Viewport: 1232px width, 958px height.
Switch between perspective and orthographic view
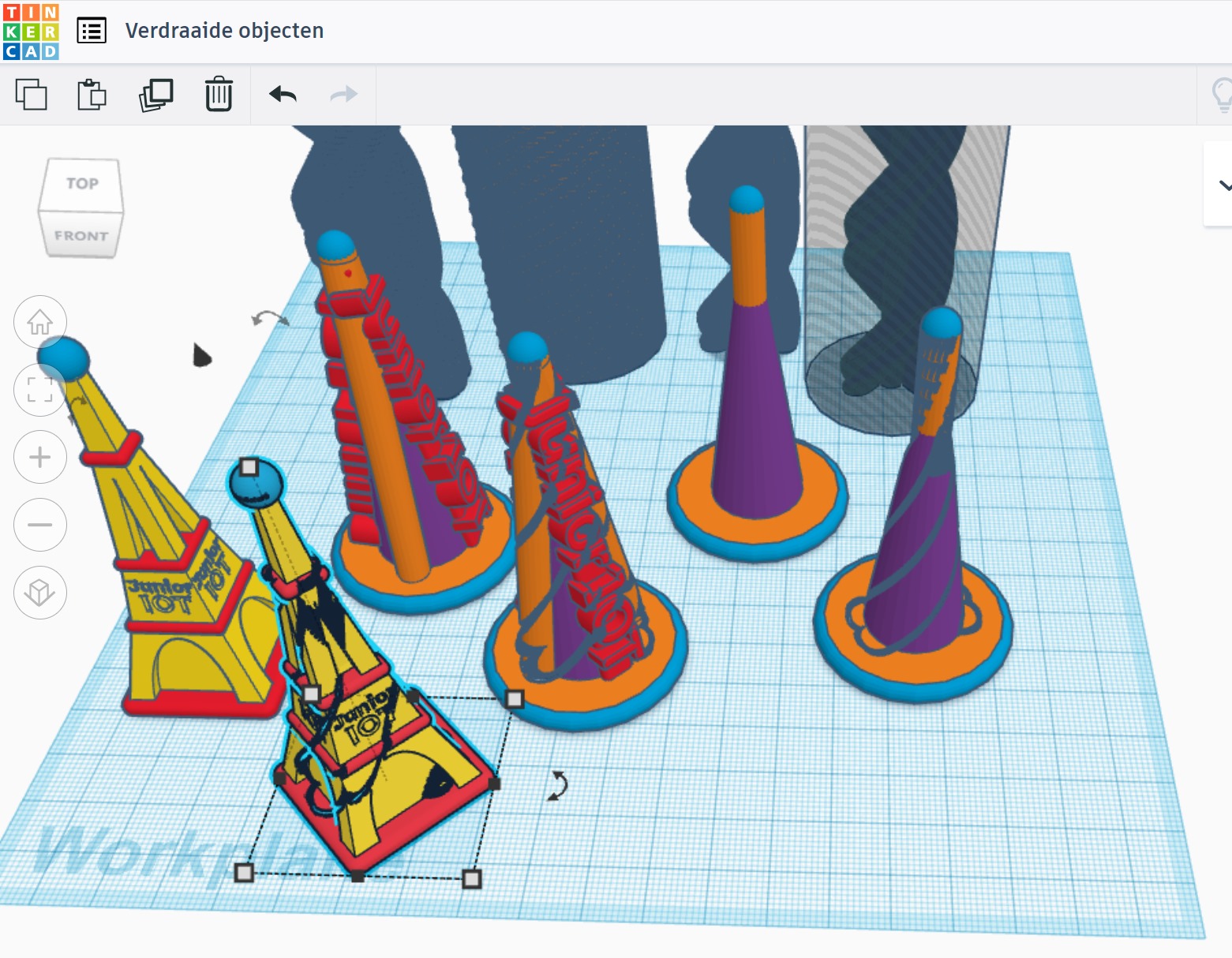pyautogui.click(x=40, y=593)
